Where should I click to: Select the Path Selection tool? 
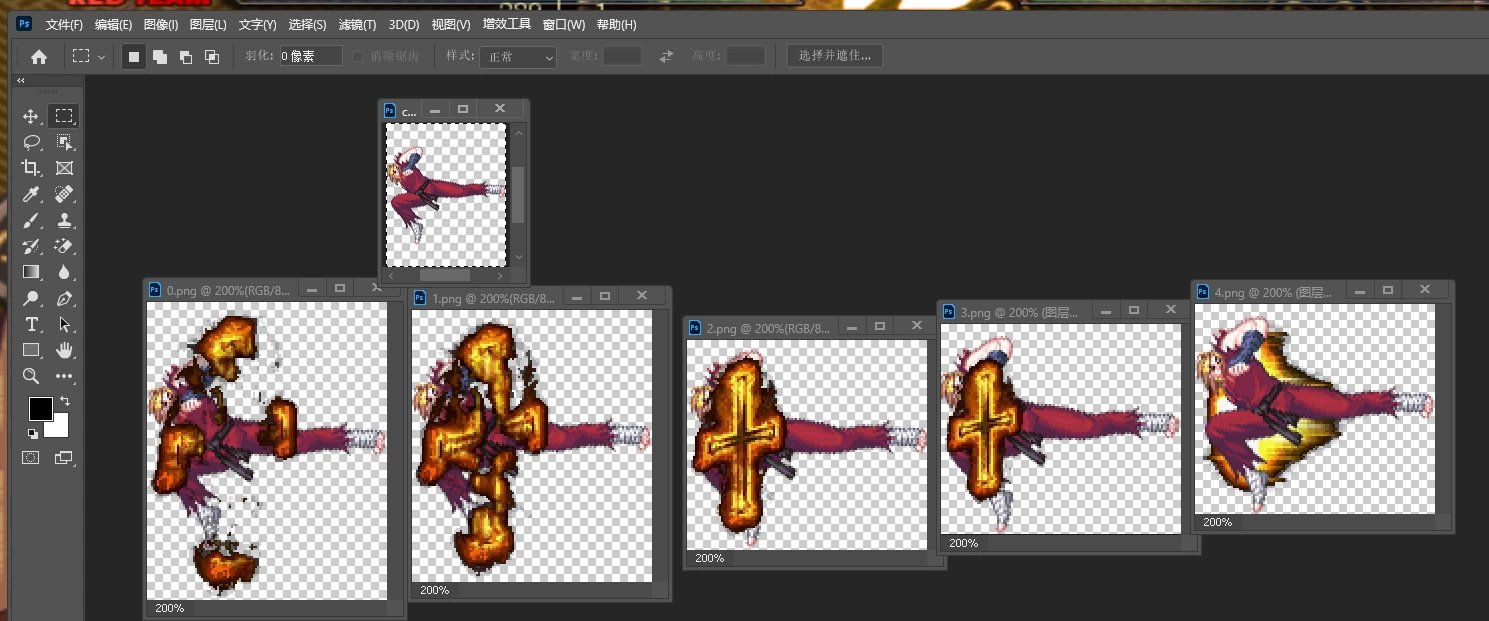click(x=64, y=324)
